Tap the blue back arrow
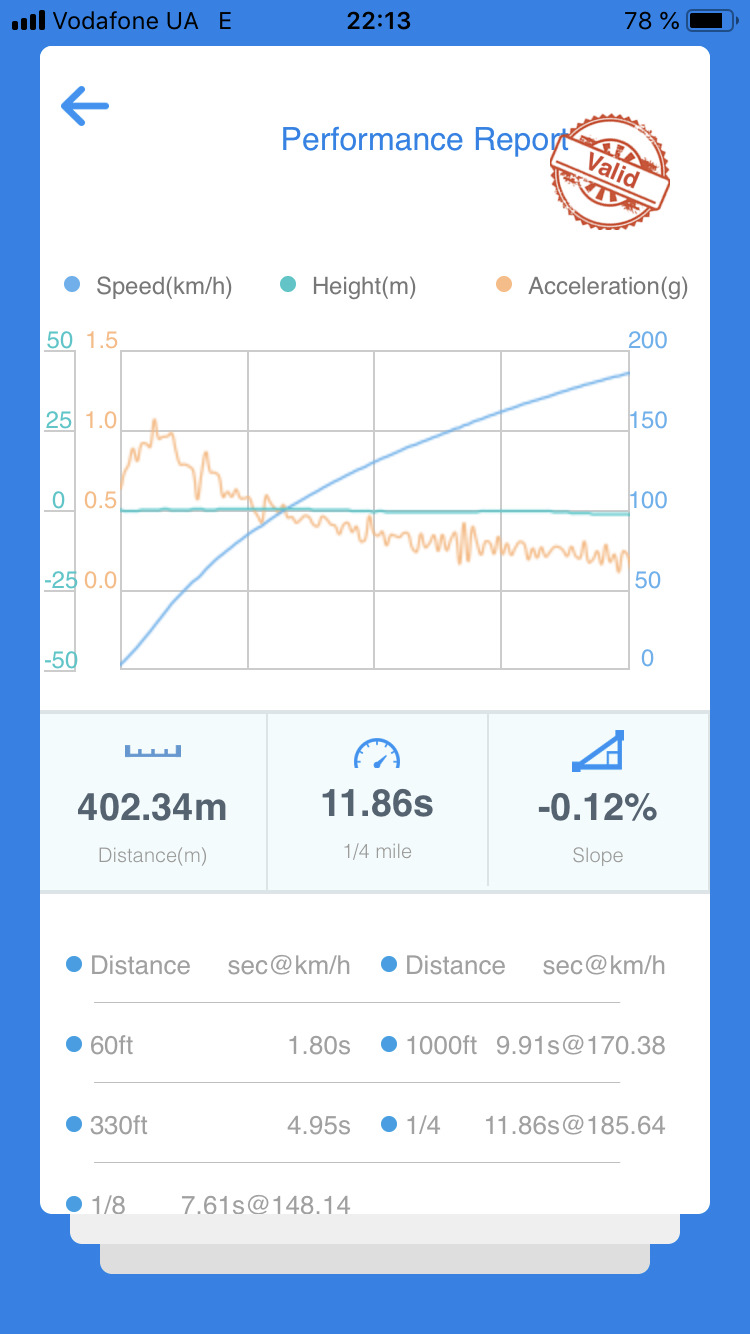The height and width of the screenshot is (1334, 750). coord(85,106)
